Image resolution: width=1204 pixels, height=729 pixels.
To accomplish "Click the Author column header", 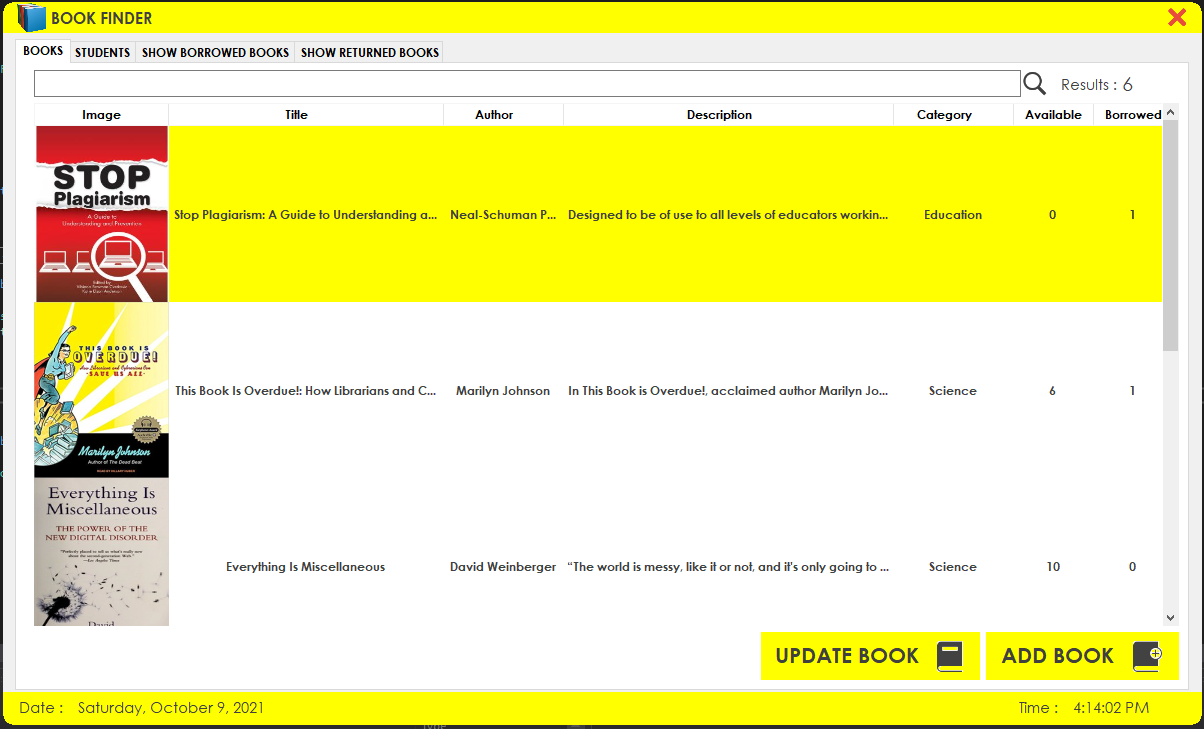I will 494,115.
